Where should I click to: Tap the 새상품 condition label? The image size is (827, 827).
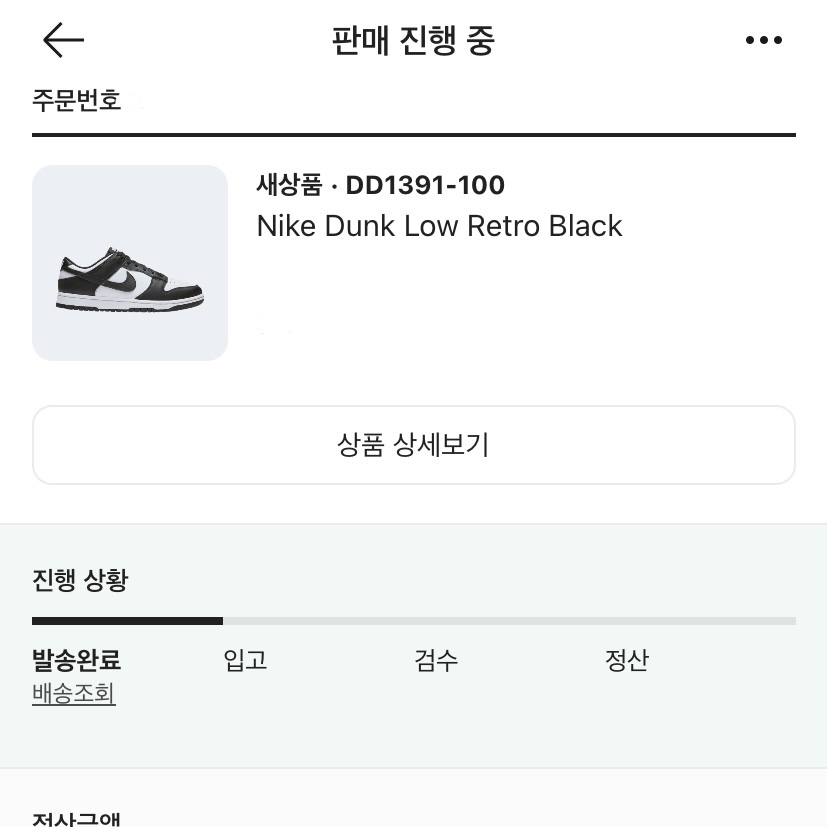coord(289,185)
